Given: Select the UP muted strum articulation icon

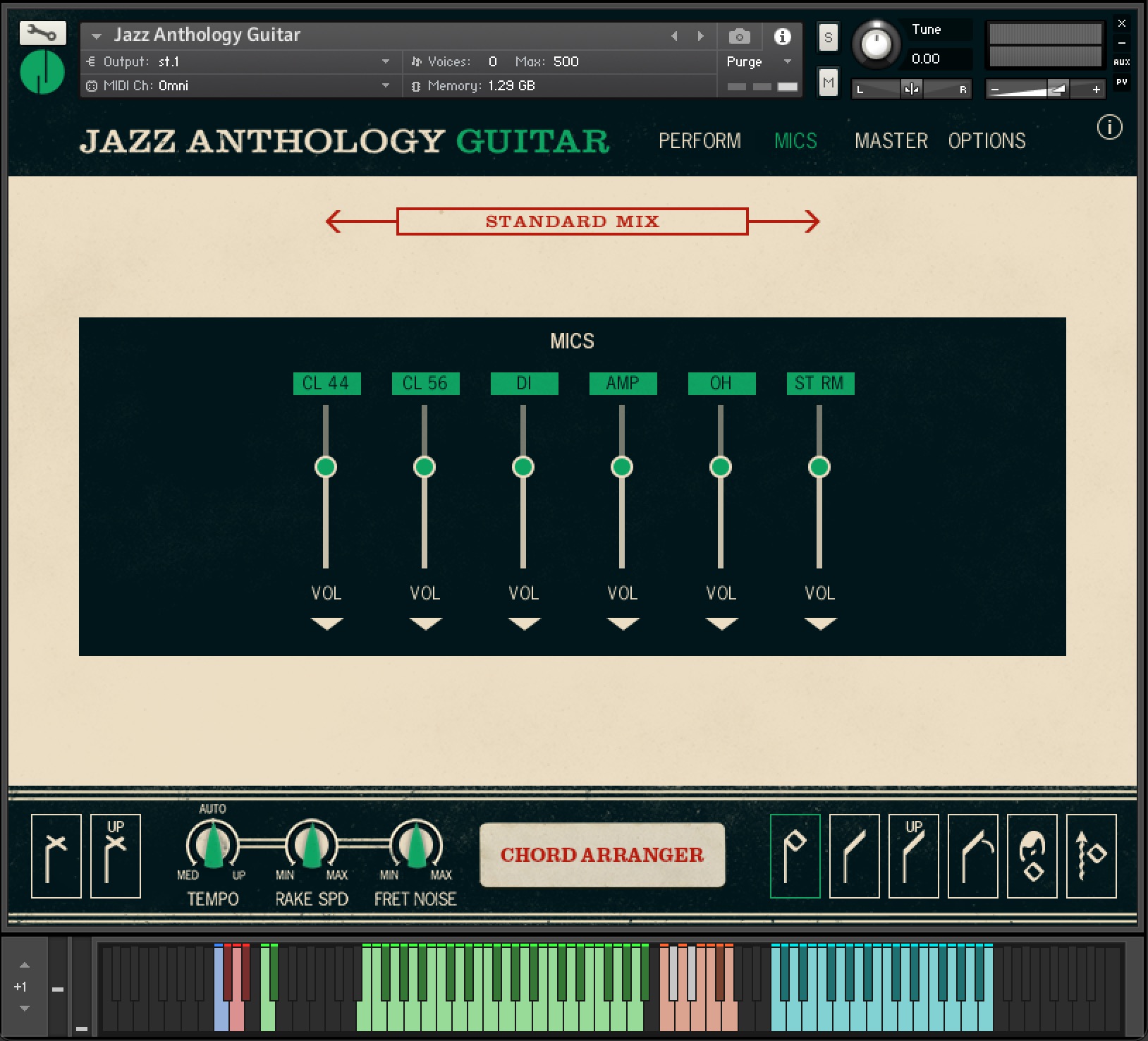Looking at the screenshot, I should pyautogui.click(x=116, y=856).
